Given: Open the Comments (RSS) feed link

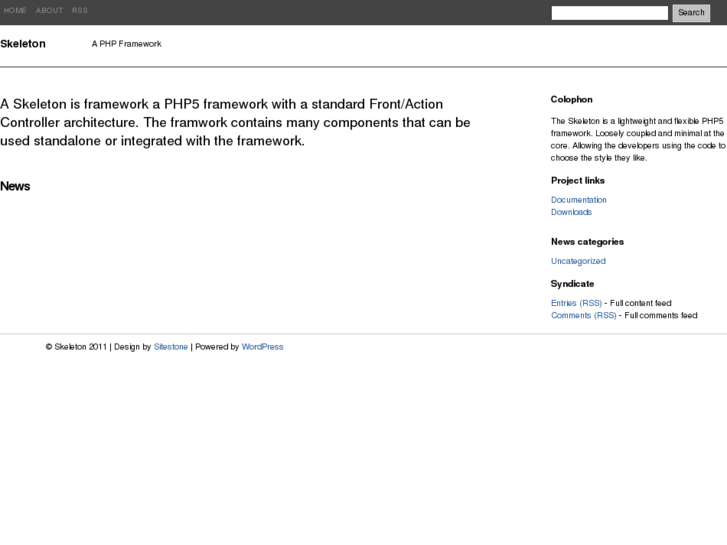Looking at the screenshot, I should pos(583,315).
